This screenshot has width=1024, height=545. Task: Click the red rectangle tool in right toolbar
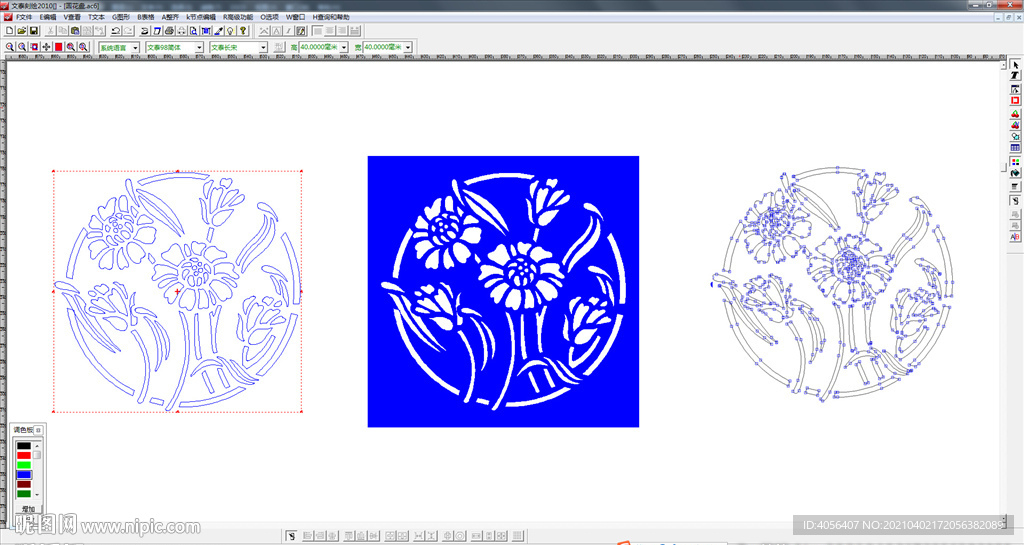point(1015,101)
